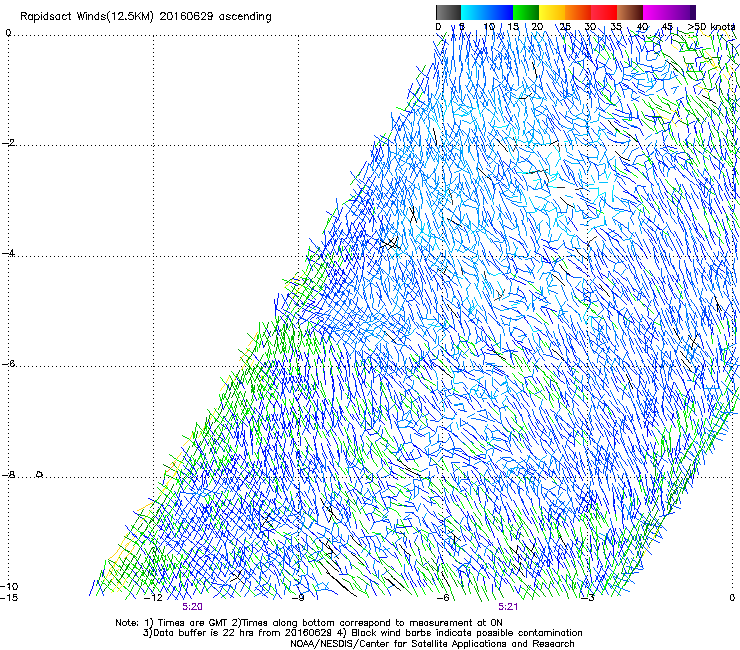The image size is (740, 650).
Task: Click the yellow 20-25 knots color swatch
Action: coord(552,12)
